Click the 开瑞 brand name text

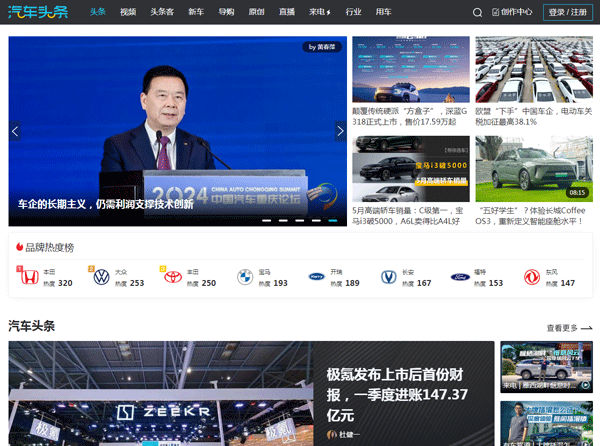pyautogui.click(x=336, y=272)
